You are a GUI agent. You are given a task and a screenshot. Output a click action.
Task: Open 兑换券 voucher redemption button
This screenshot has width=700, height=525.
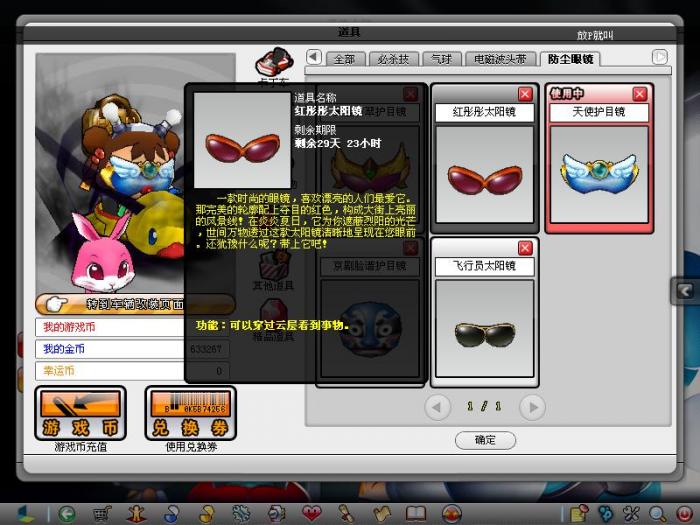(x=191, y=413)
